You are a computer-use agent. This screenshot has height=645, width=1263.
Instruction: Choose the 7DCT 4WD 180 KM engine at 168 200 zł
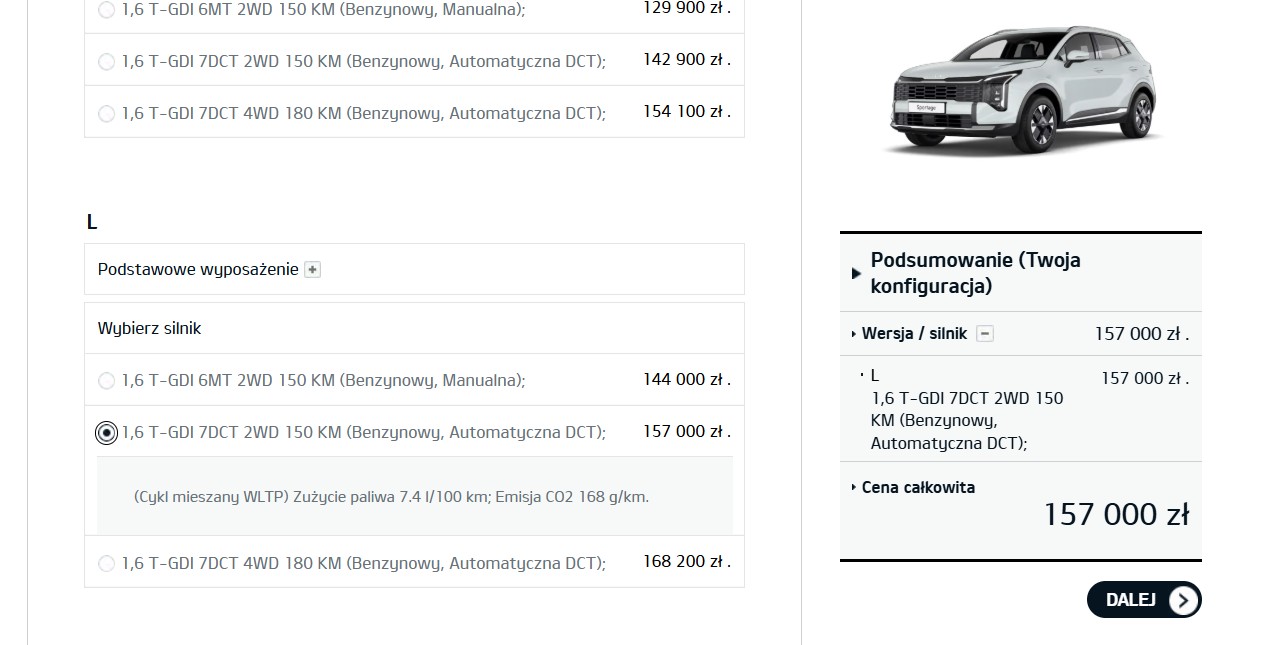[x=106, y=562]
